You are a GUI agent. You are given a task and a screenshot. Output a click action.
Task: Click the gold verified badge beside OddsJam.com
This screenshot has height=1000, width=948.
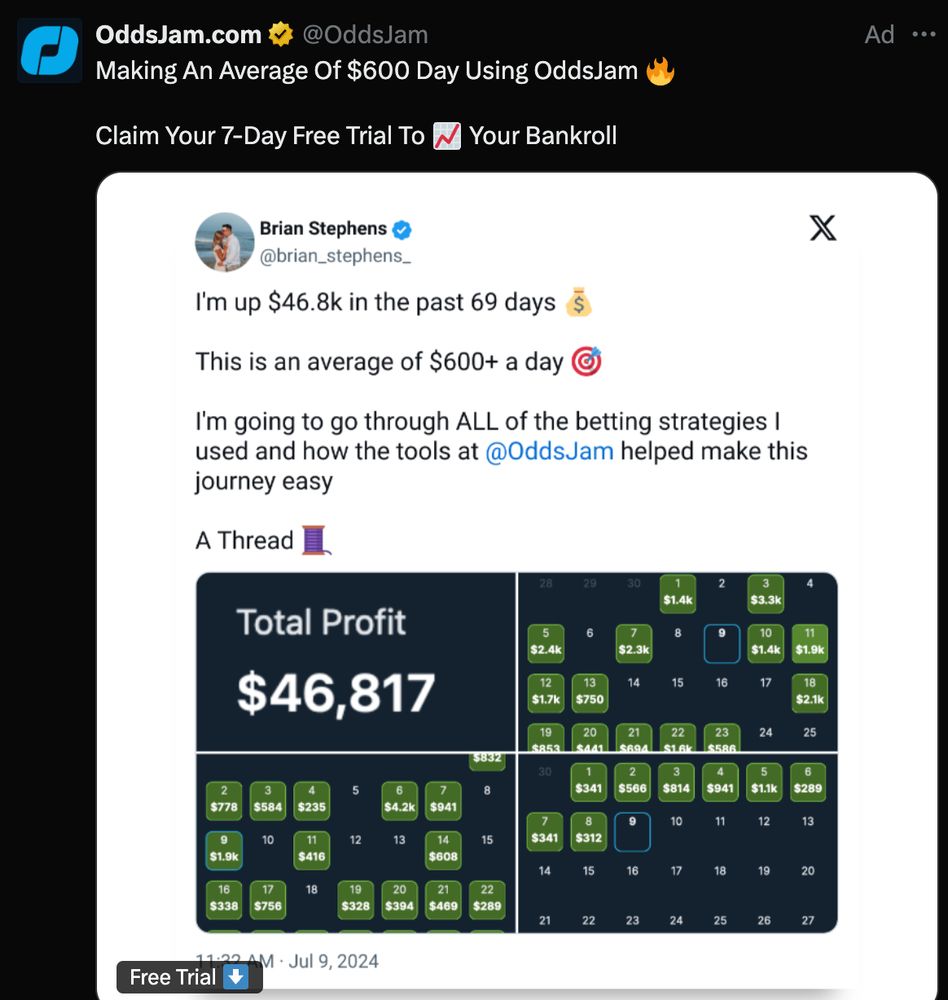pos(281,35)
